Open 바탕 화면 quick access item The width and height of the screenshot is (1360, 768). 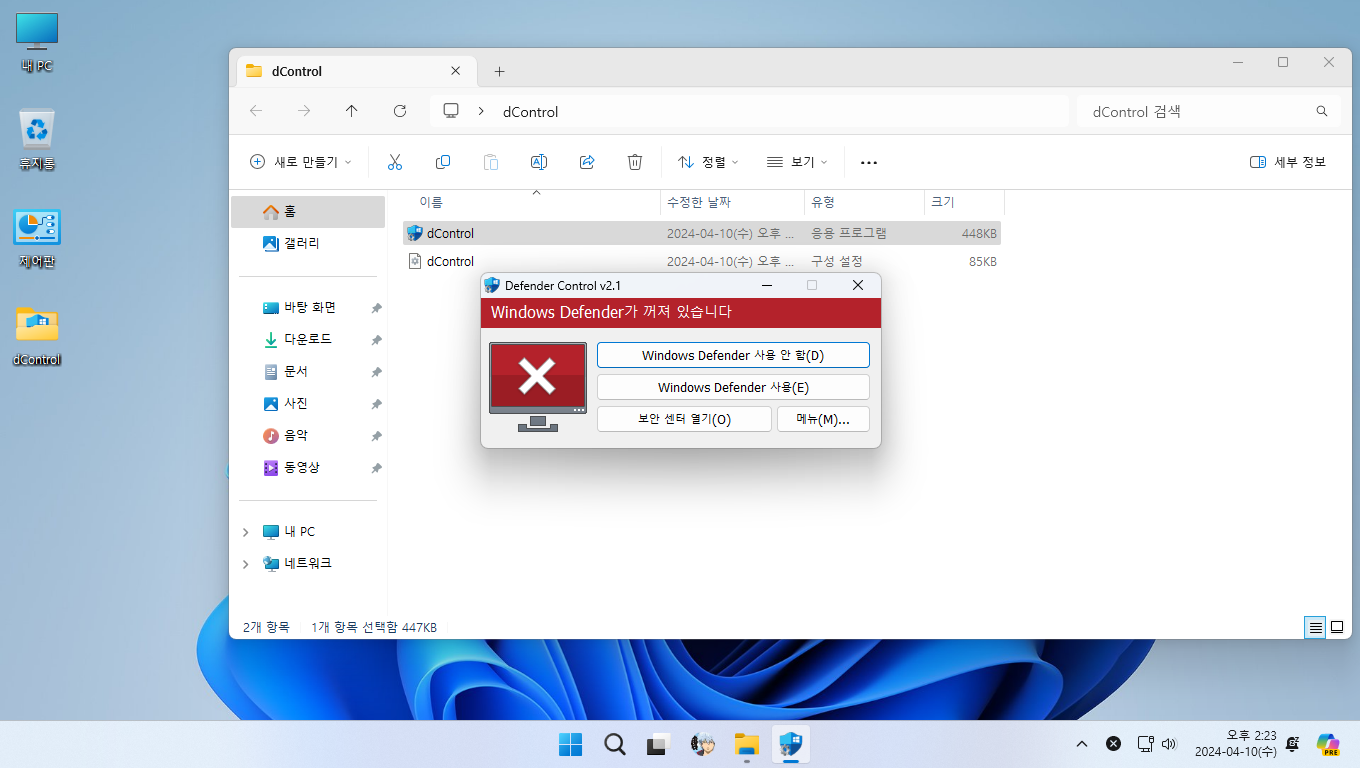tap(308, 308)
